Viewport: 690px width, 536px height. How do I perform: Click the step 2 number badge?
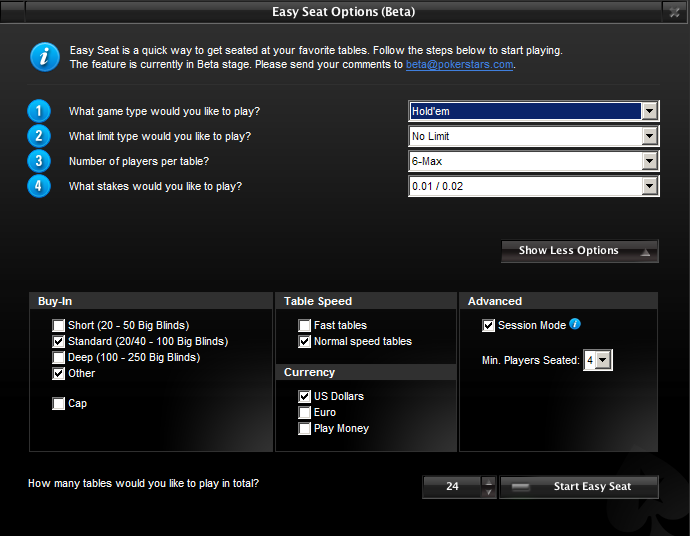[x=38, y=136]
